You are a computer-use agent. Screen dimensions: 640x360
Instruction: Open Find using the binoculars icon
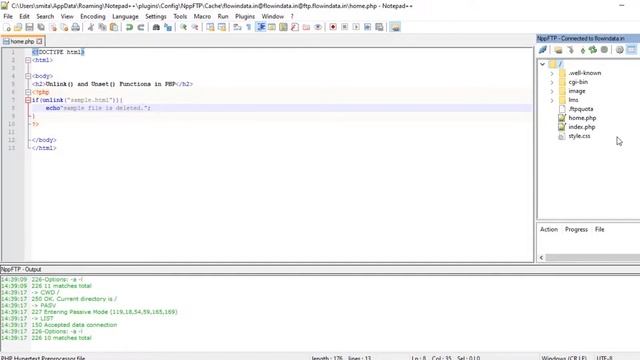point(156,27)
